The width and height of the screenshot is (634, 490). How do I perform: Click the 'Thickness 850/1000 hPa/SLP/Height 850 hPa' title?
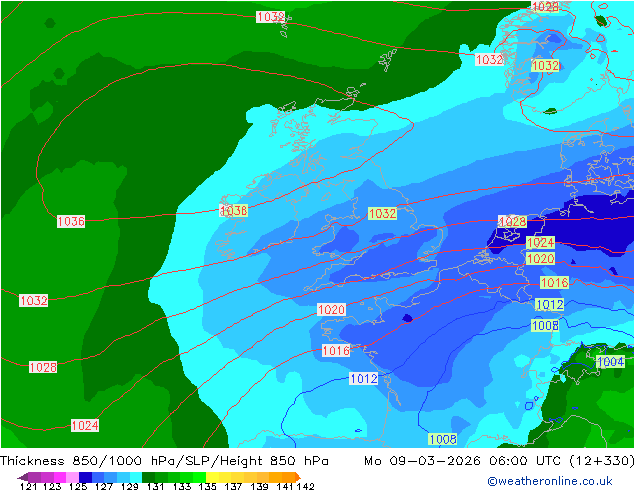coord(164,461)
